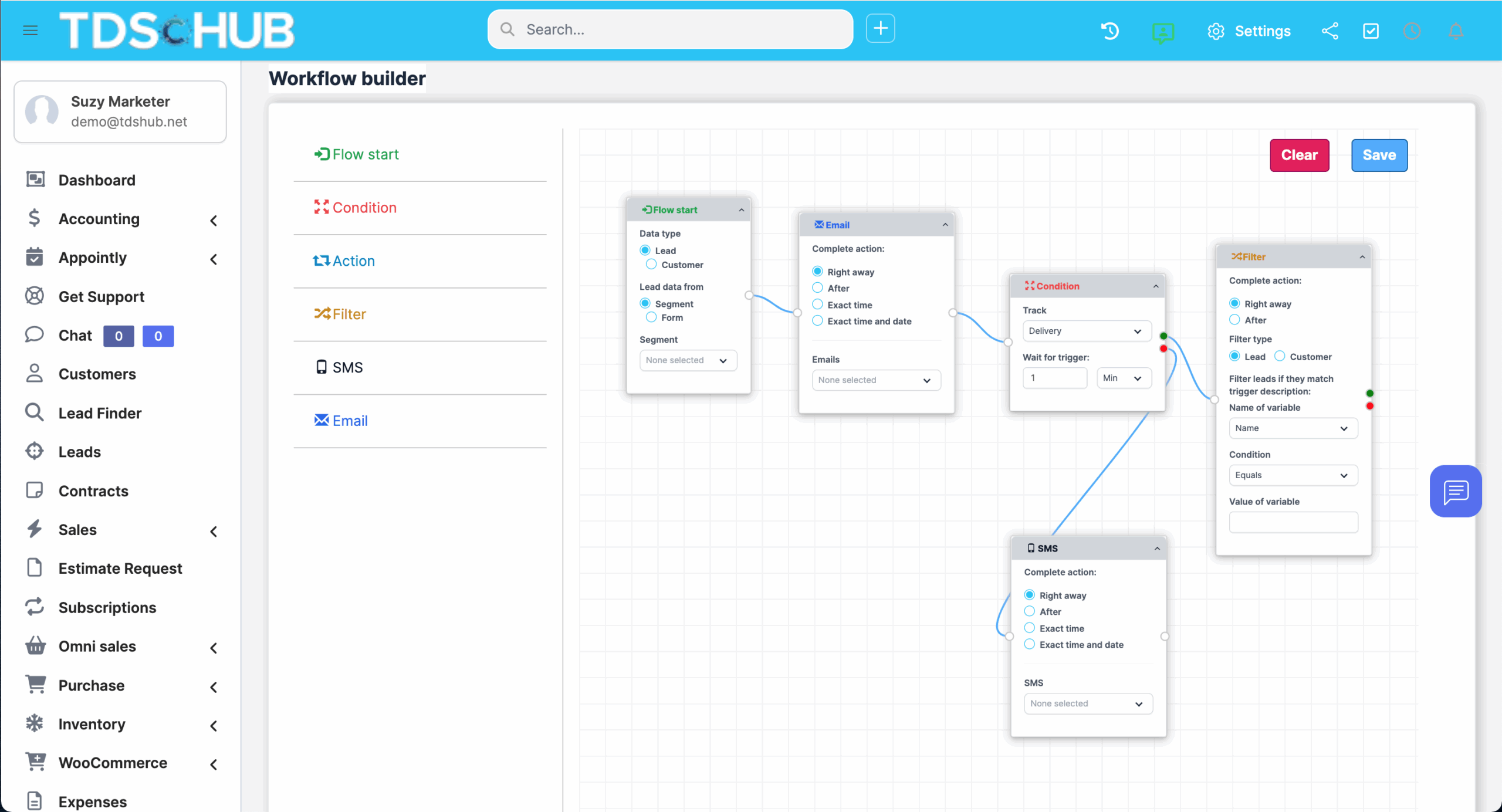1502x812 pixels.
Task: Select Exact time in Email node
Action: tap(817, 304)
